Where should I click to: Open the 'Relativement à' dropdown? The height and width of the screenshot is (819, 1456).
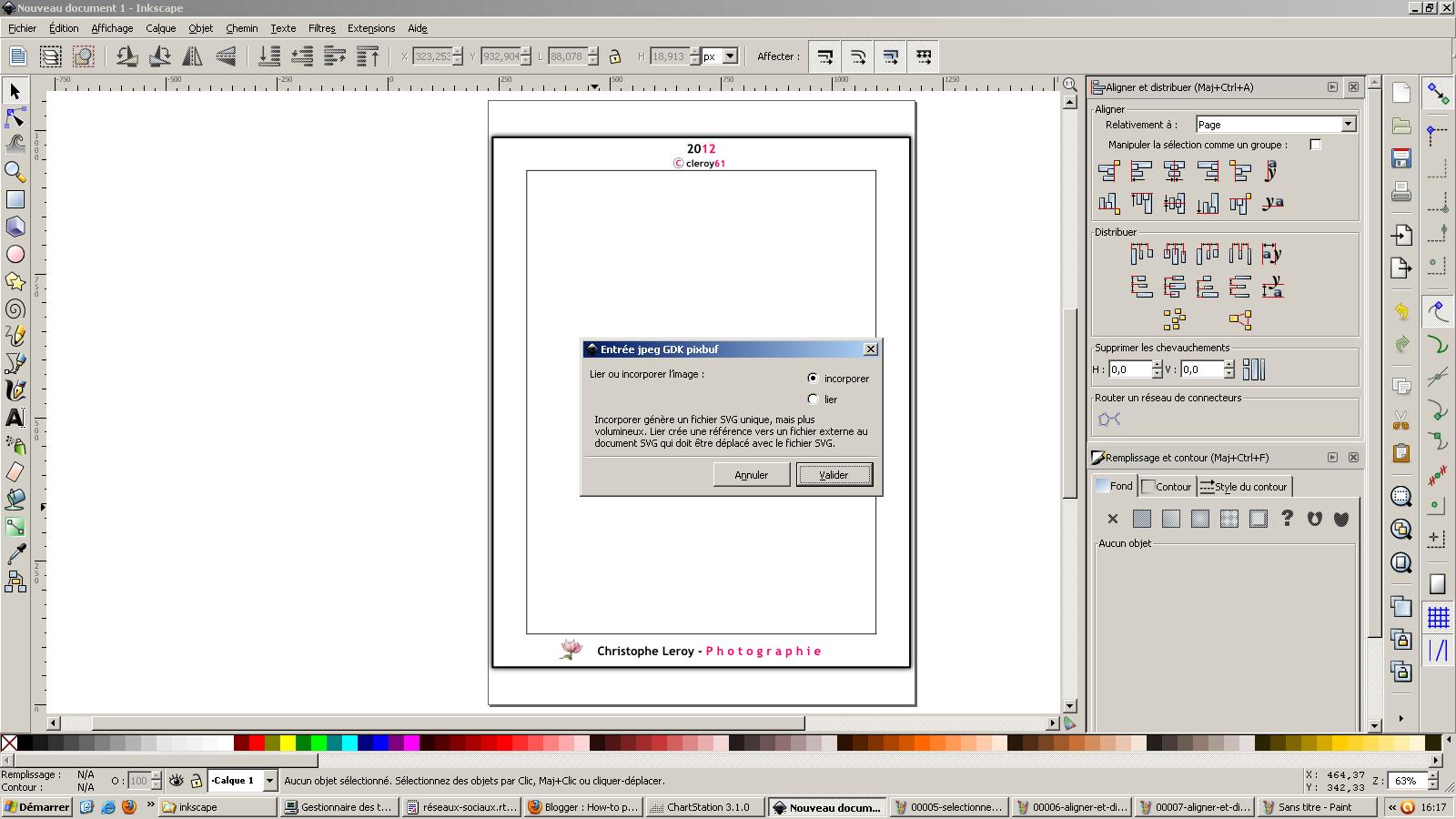(1348, 124)
